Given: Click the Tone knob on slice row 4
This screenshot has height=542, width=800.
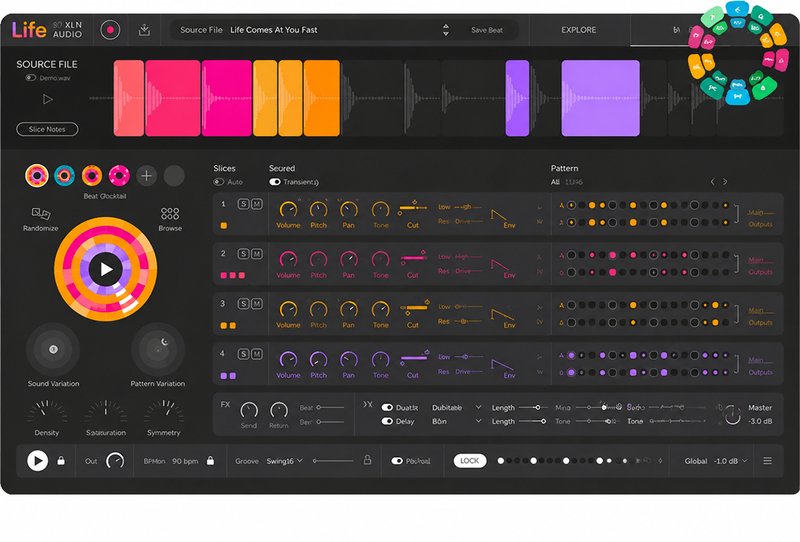Looking at the screenshot, I should coord(381,360).
